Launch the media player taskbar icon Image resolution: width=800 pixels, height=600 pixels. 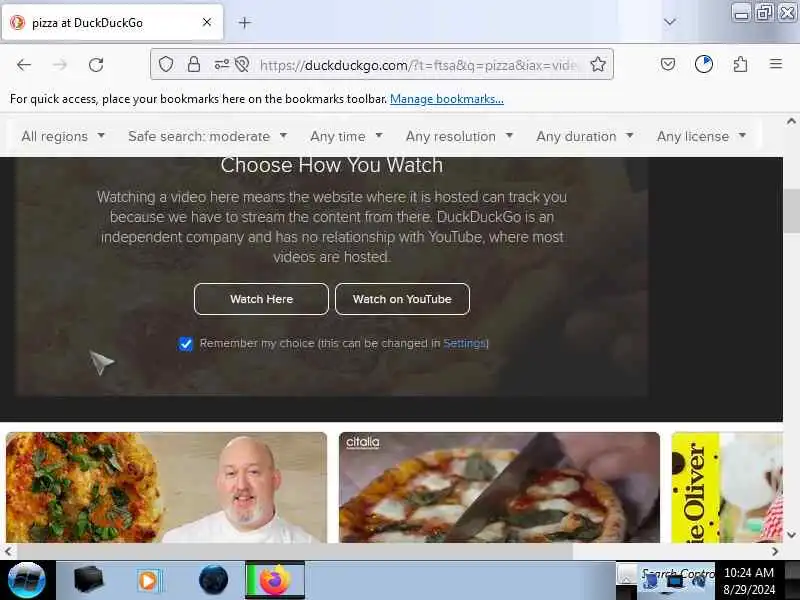click(149, 581)
